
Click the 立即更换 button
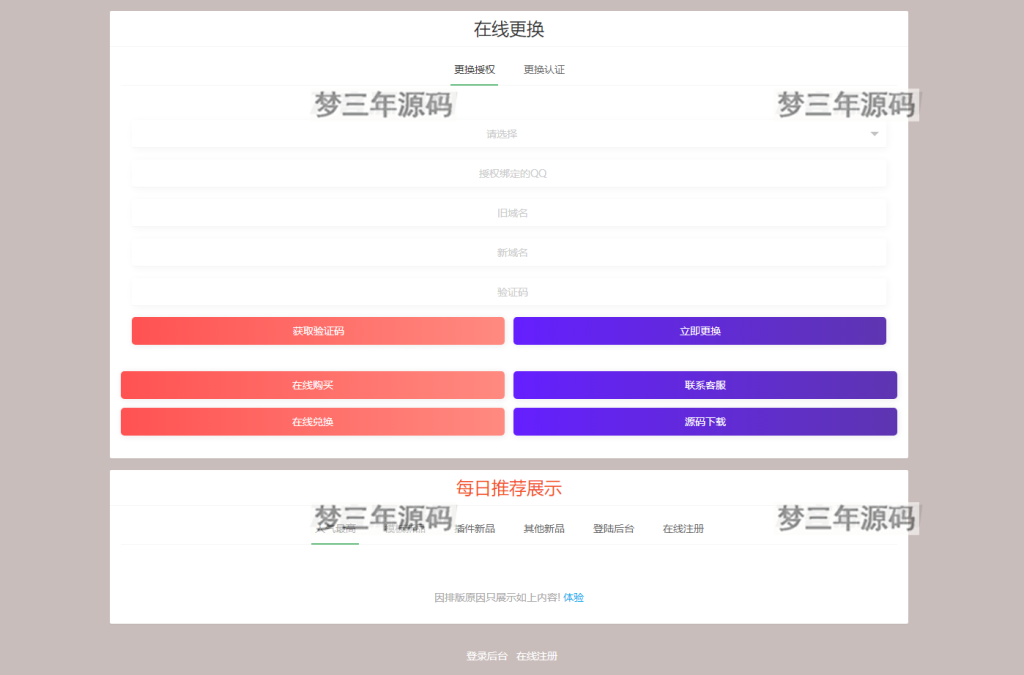click(699, 331)
